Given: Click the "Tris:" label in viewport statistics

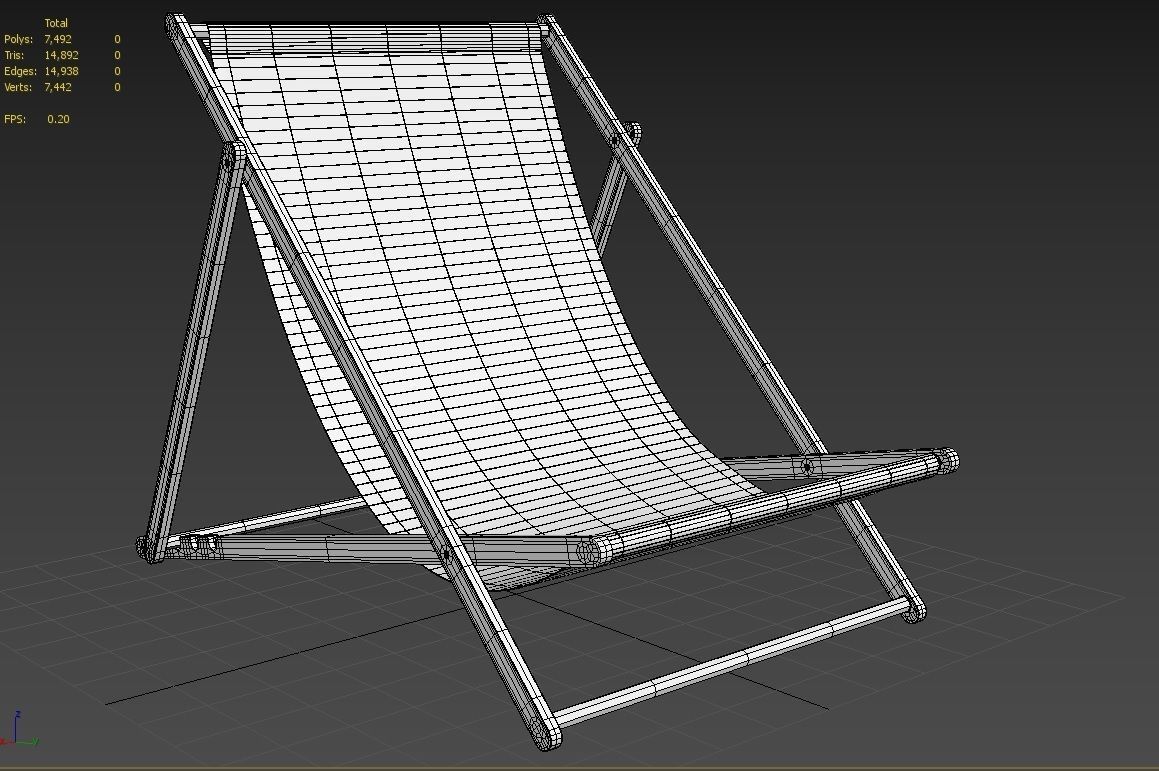Looking at the screenshot, I should (14, 55).
